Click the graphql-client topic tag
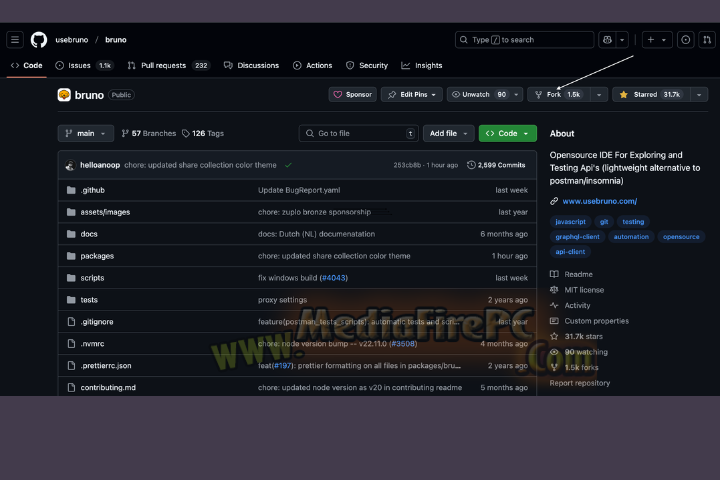This screenshot has width=720, height=480. [x=577, y=237]
